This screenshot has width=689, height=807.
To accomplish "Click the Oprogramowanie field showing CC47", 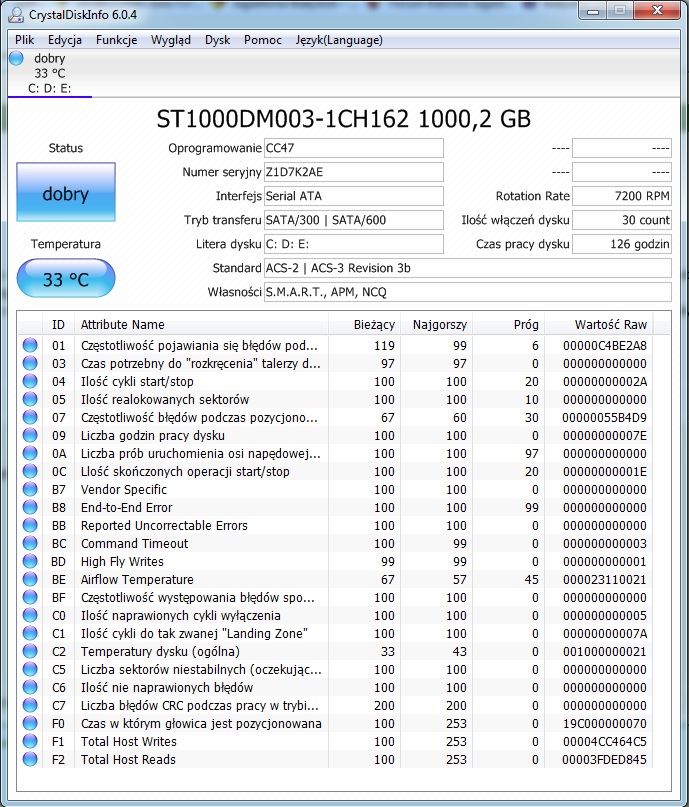I will point(354,148).
